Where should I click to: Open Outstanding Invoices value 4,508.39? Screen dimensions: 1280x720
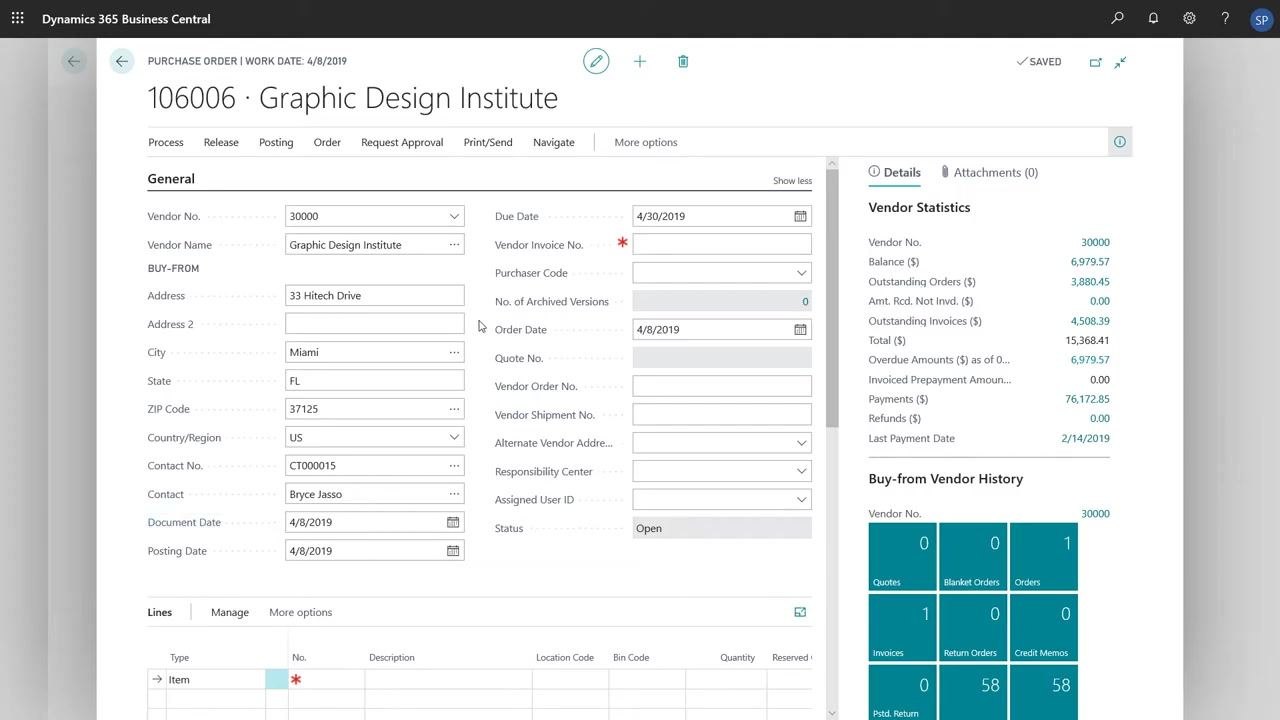pos(1090,321)
